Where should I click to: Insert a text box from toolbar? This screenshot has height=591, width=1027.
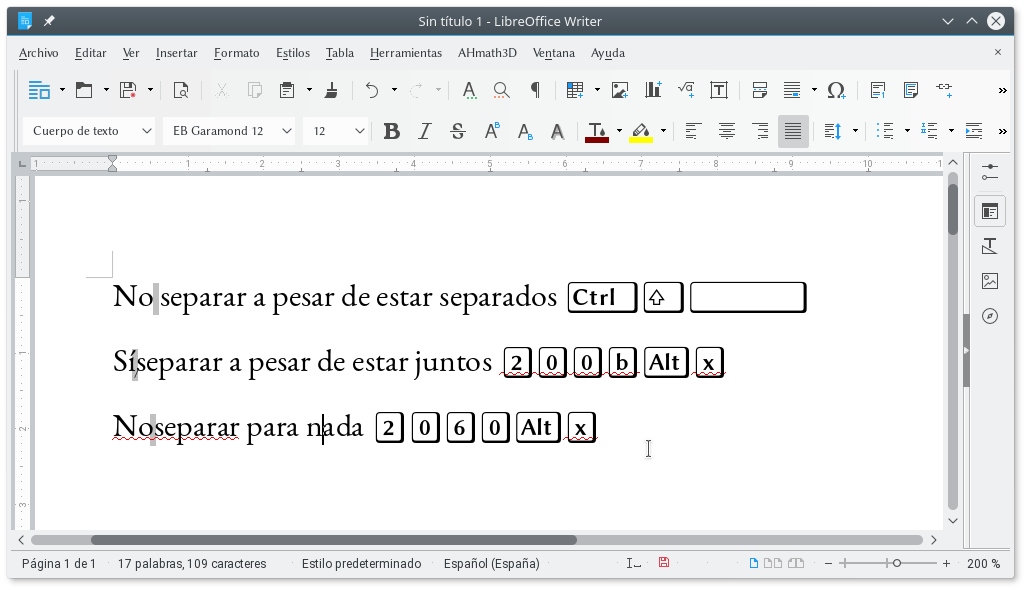point(719,90)
